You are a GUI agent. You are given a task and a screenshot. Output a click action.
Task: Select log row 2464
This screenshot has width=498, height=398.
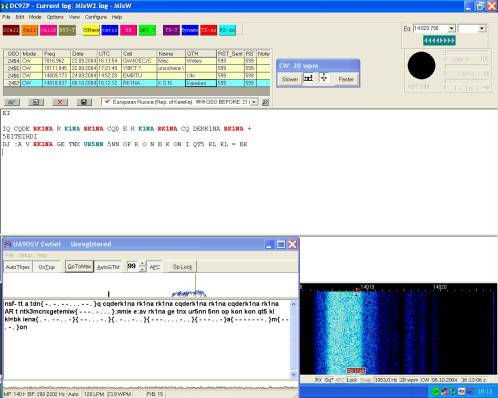click(x=137, y=61)
